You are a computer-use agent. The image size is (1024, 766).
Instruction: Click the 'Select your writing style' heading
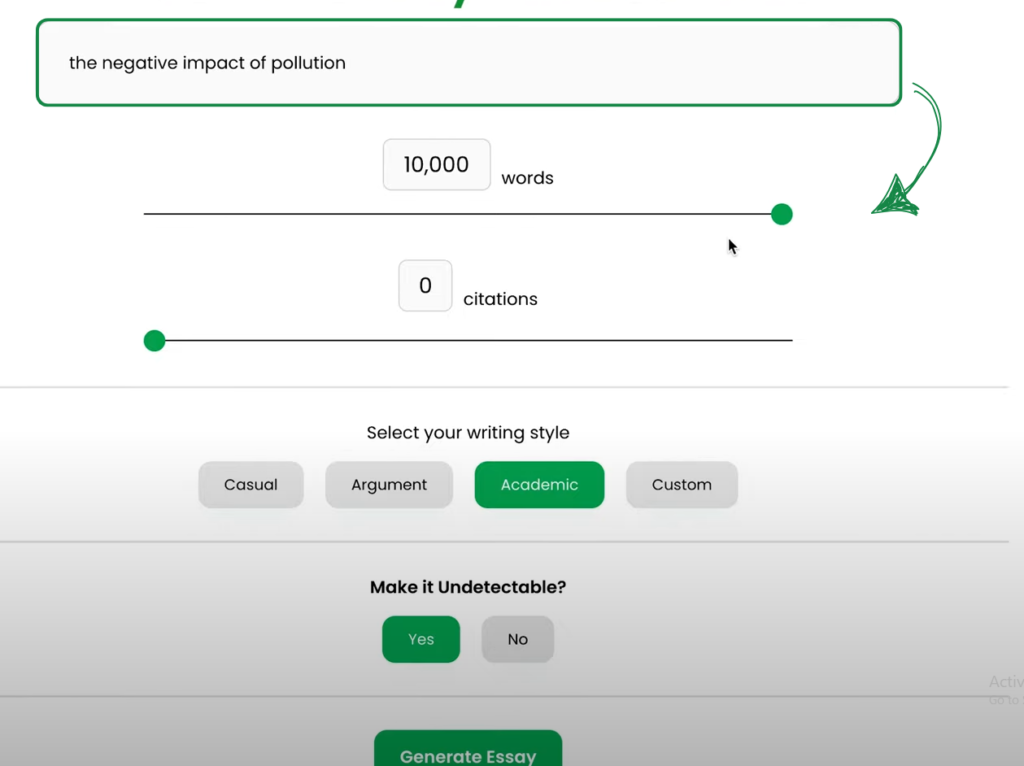(468, 433)
